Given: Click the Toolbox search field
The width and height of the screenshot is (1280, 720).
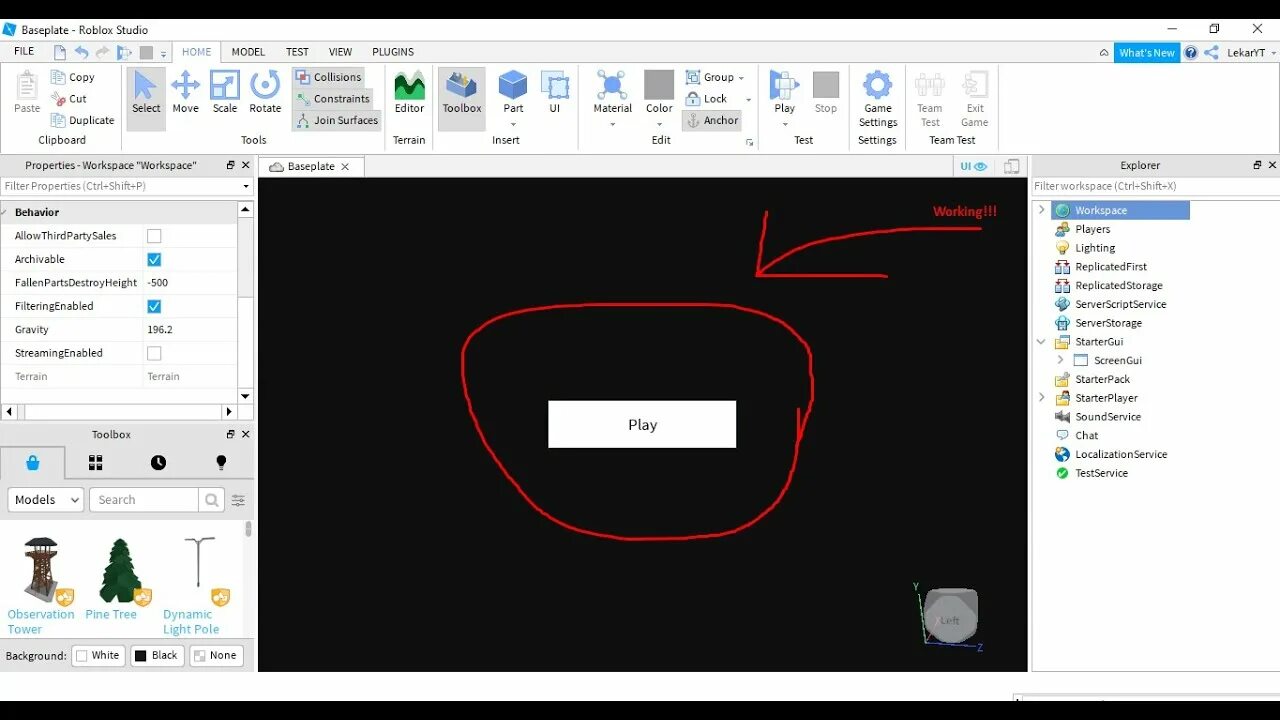Looking at the screenshot, I should 144,500.
